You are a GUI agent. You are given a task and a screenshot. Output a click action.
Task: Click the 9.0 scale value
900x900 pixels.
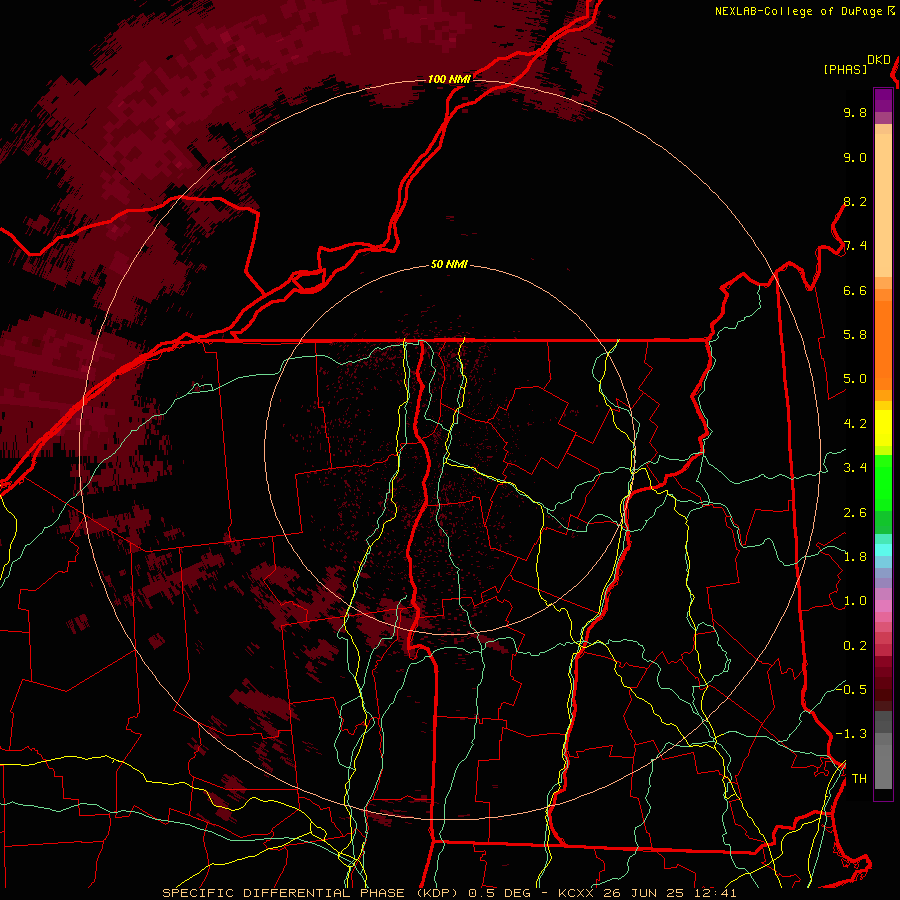[x=855, y=157]
